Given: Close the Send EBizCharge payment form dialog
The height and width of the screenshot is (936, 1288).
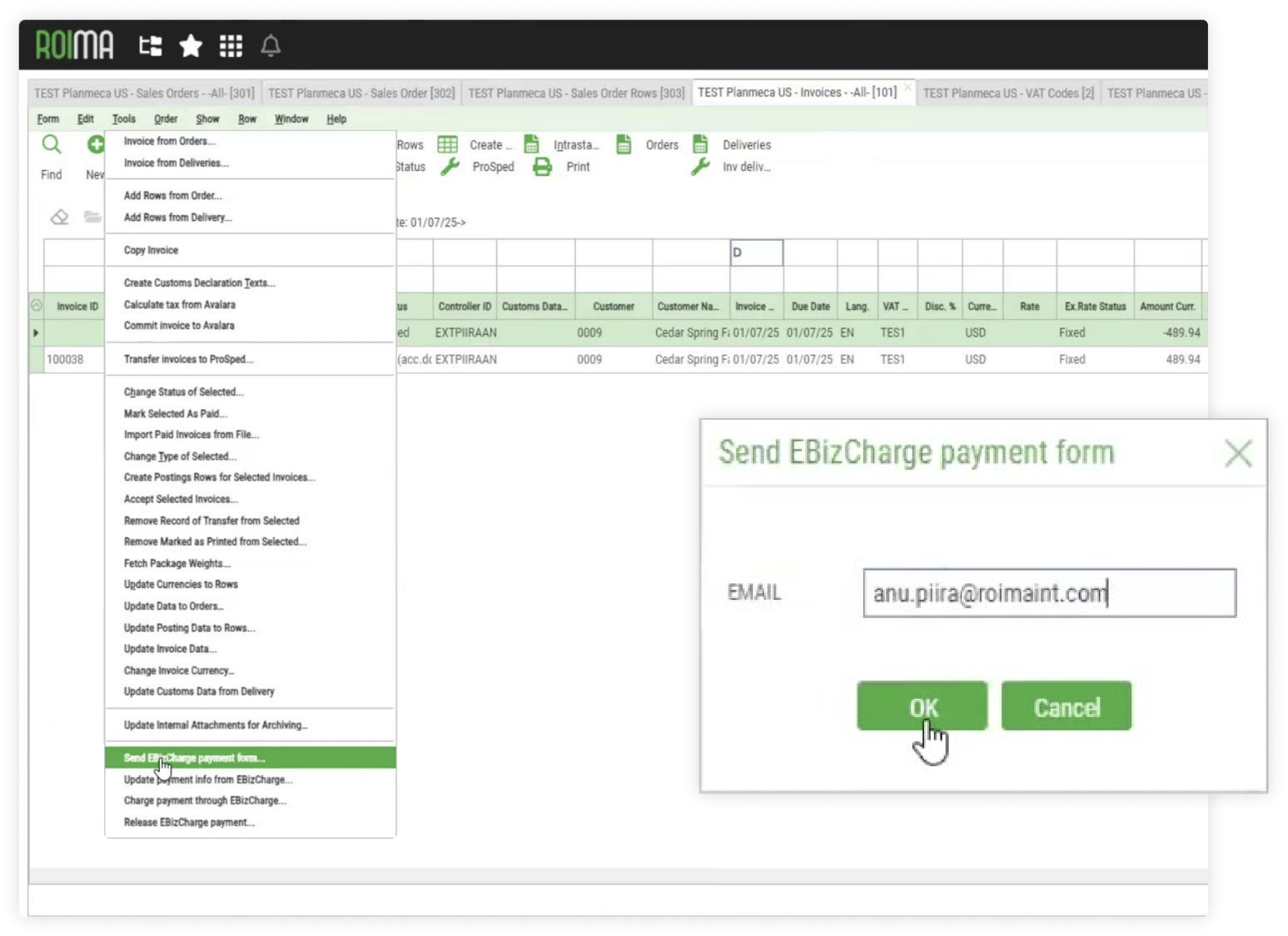Looking at the screenshot, I should 1239,453.
